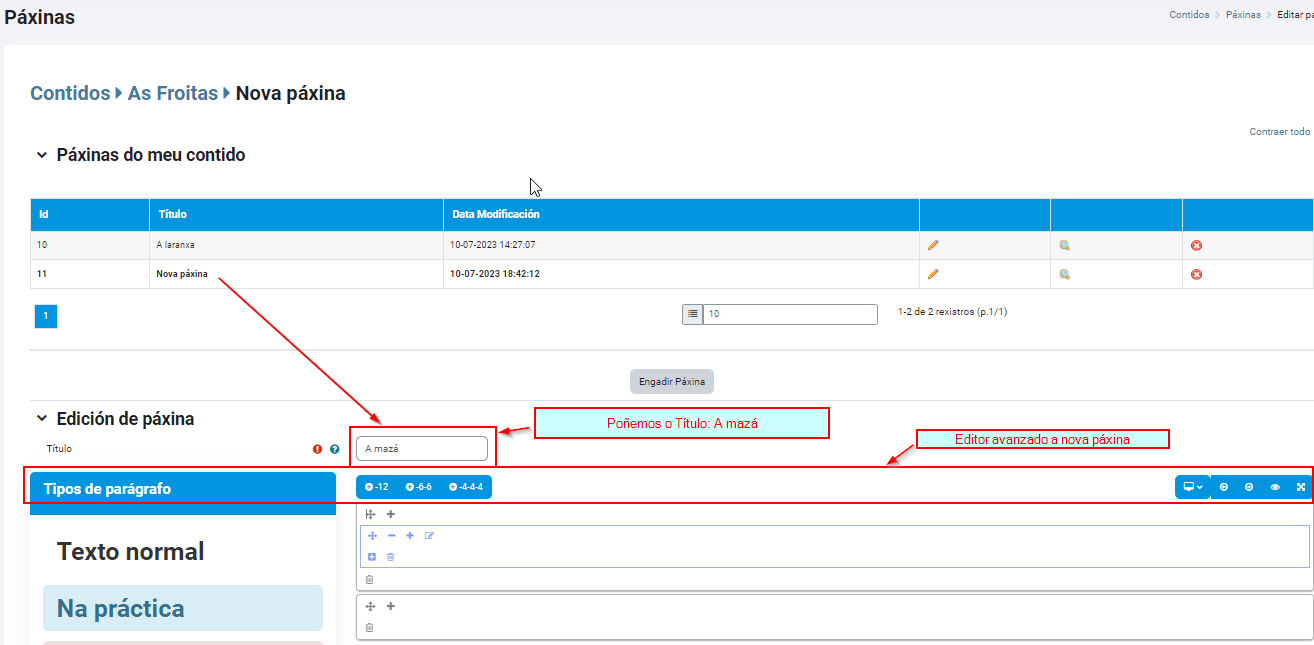1314x645 pixels.
Task: Add a 12-column row layout
Action: (377, 487)
